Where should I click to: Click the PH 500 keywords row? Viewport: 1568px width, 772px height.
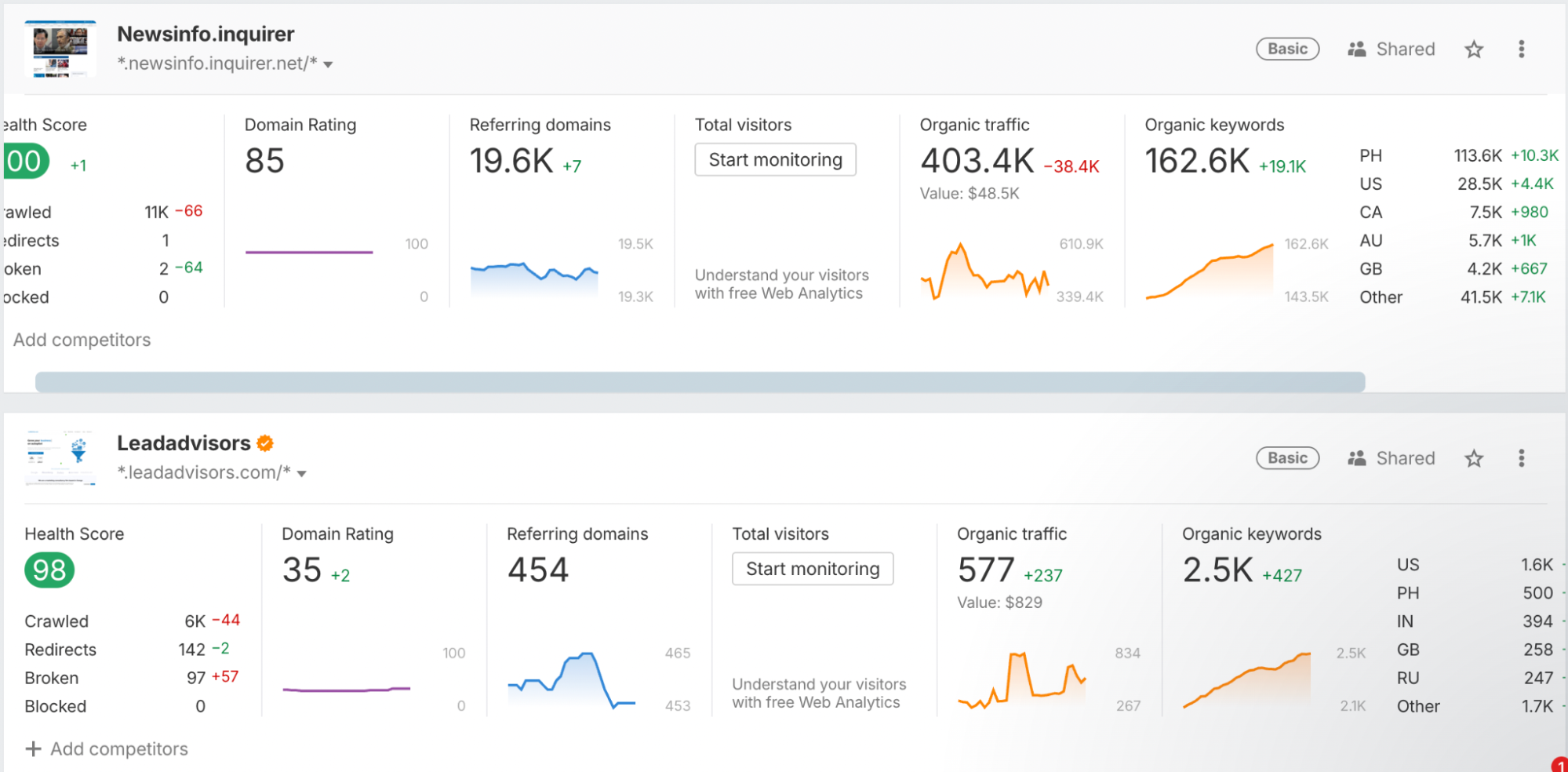click(1482, 593)
